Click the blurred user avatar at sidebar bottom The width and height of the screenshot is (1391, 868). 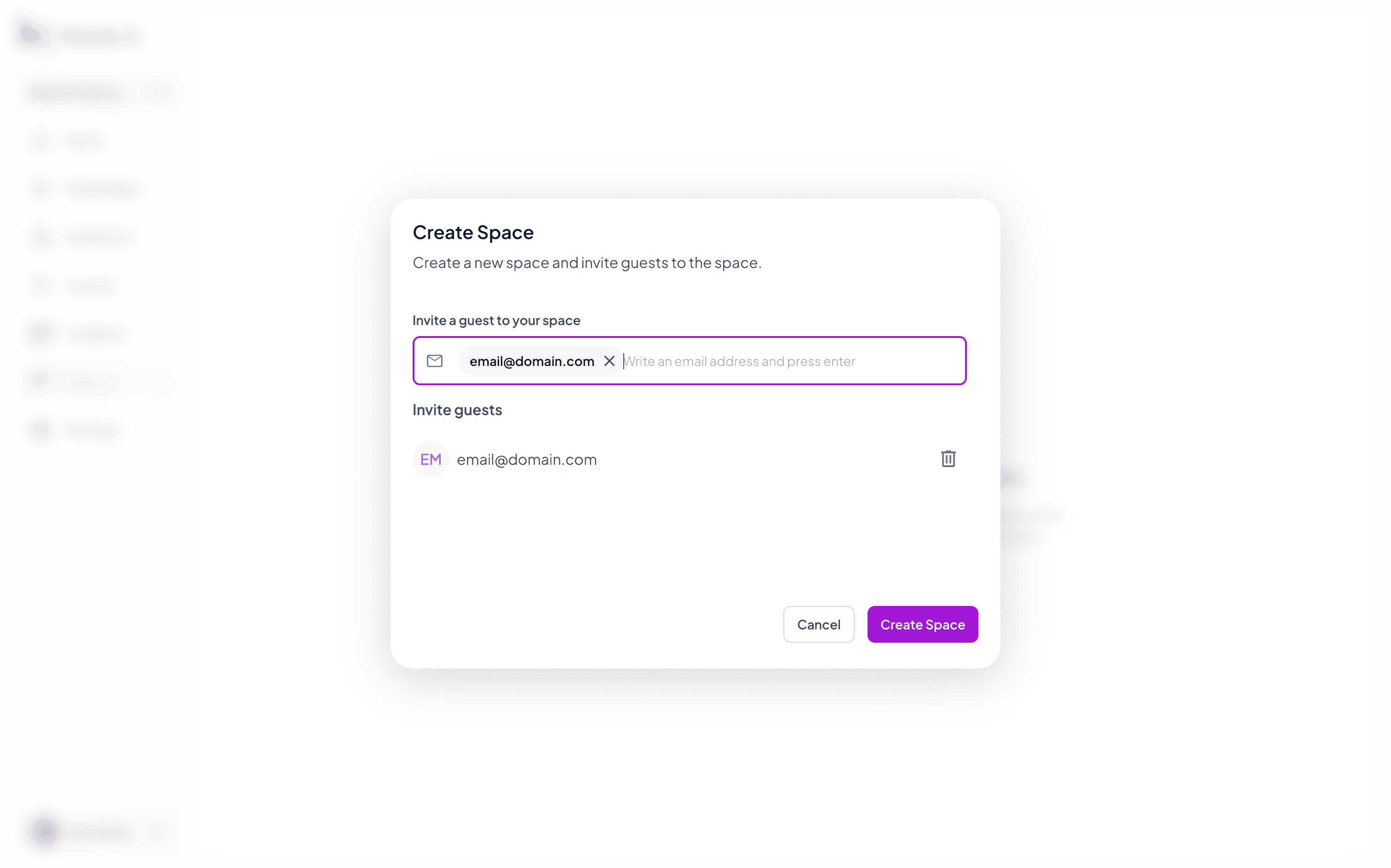[x=45, y=831]
